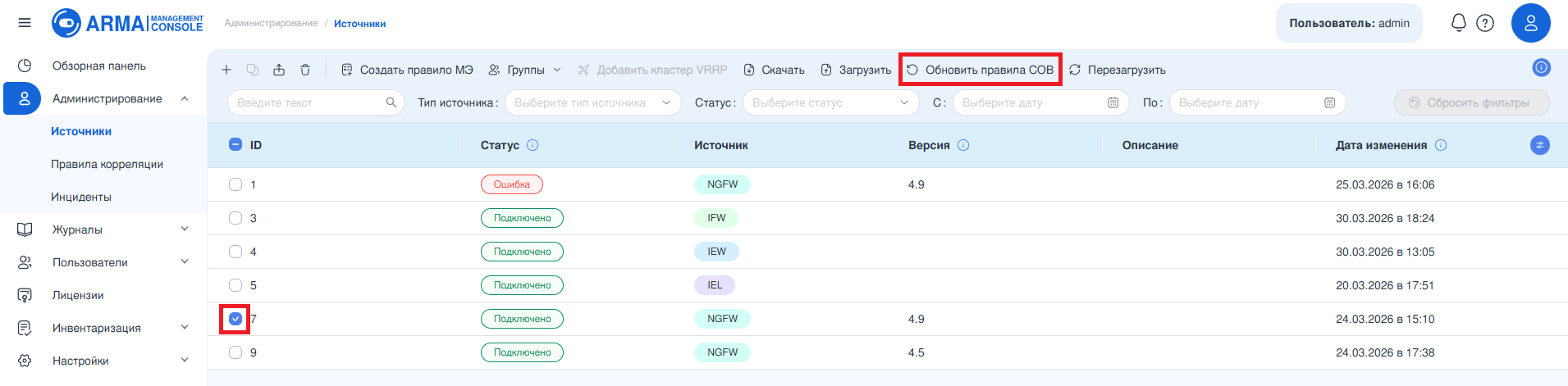Show info tooltip next to Версия header

[x=963, y=145]
